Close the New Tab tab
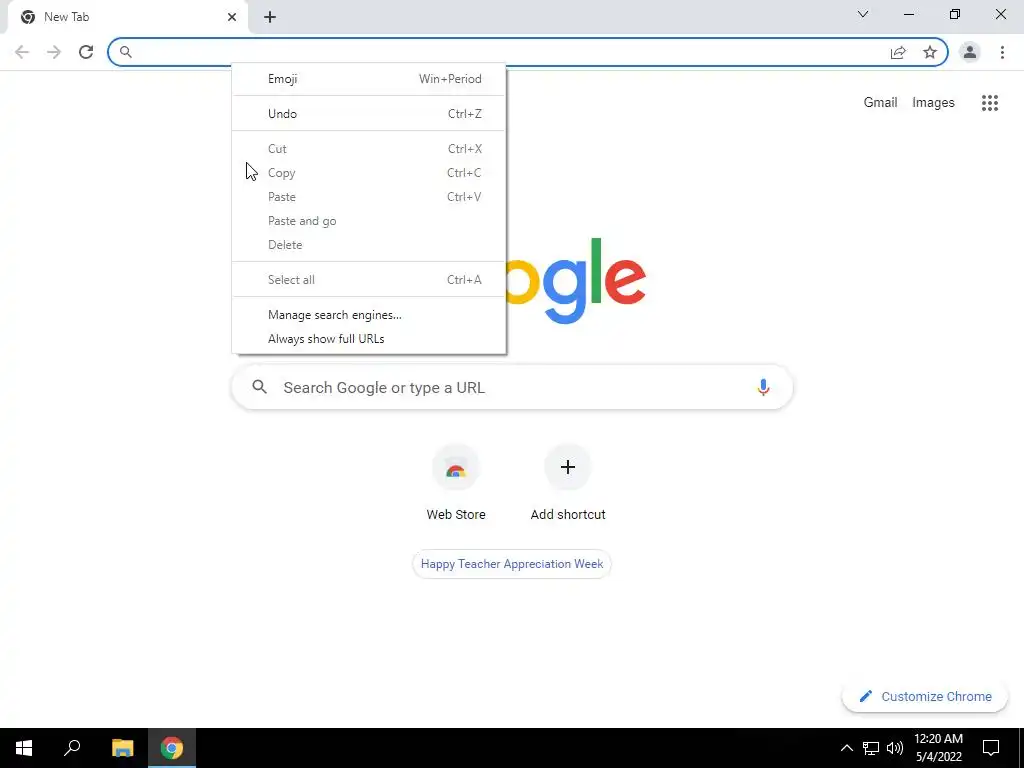The height and width of the screenshot is (768, 1024). coord(232,17)
